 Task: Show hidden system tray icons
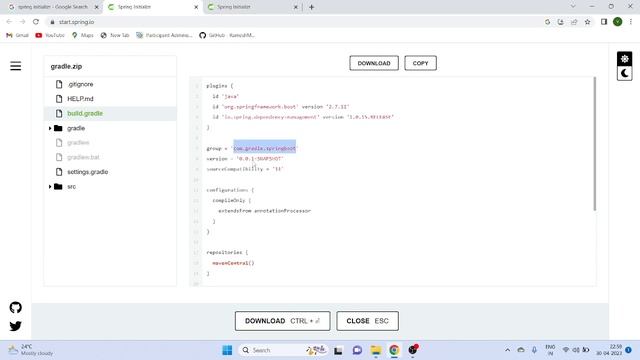[x=507, y=350]
